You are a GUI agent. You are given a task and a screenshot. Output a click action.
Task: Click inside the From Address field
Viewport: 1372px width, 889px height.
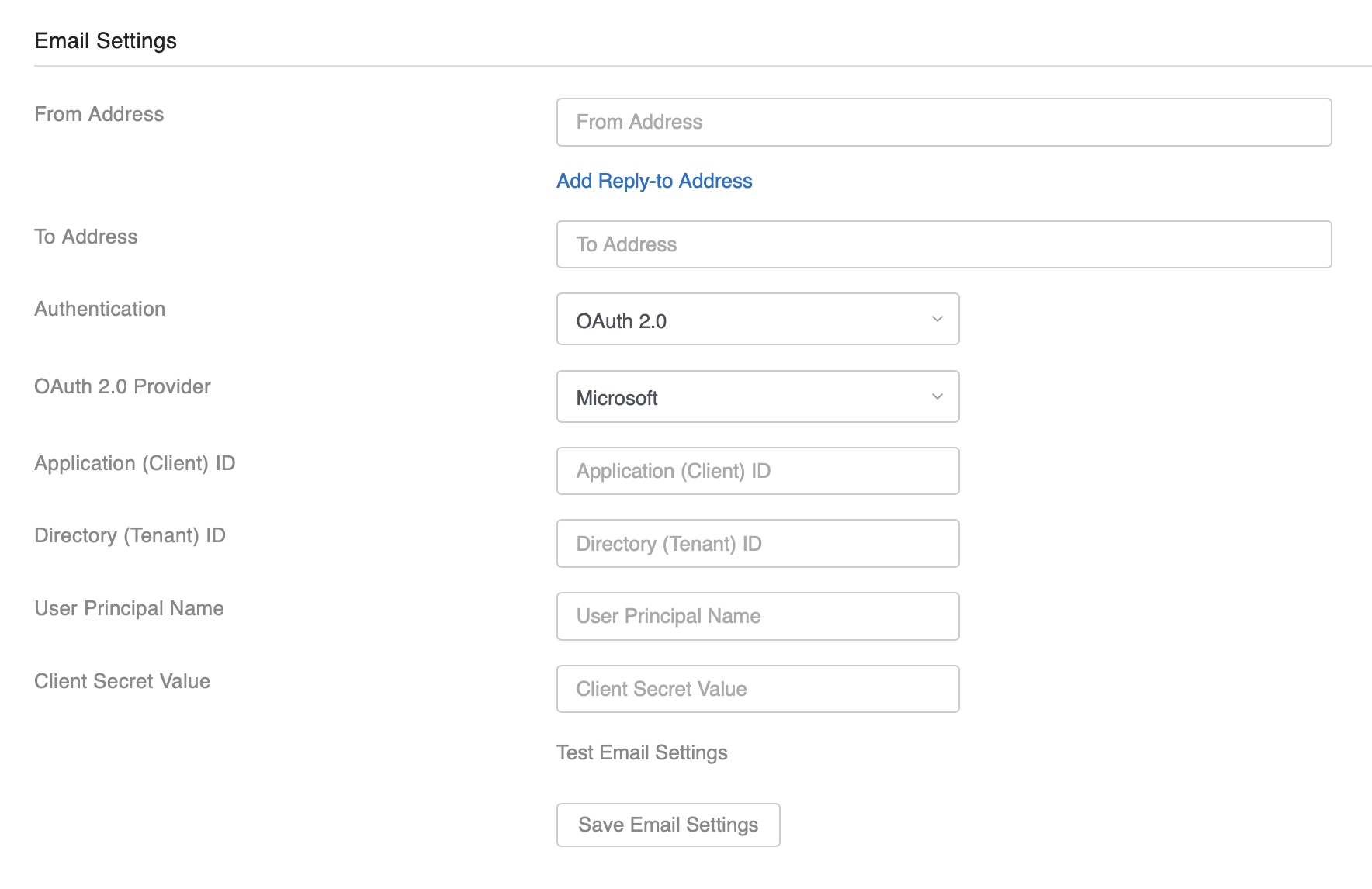click(x=943, y=122)
